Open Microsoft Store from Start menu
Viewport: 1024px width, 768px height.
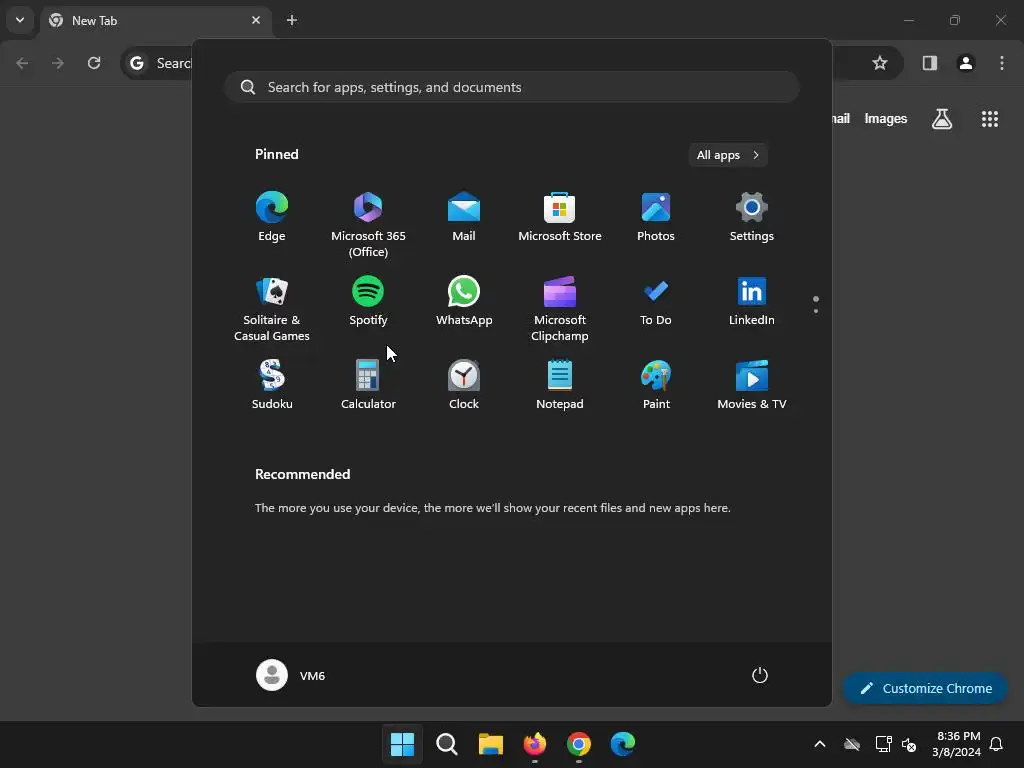(560, 217)
